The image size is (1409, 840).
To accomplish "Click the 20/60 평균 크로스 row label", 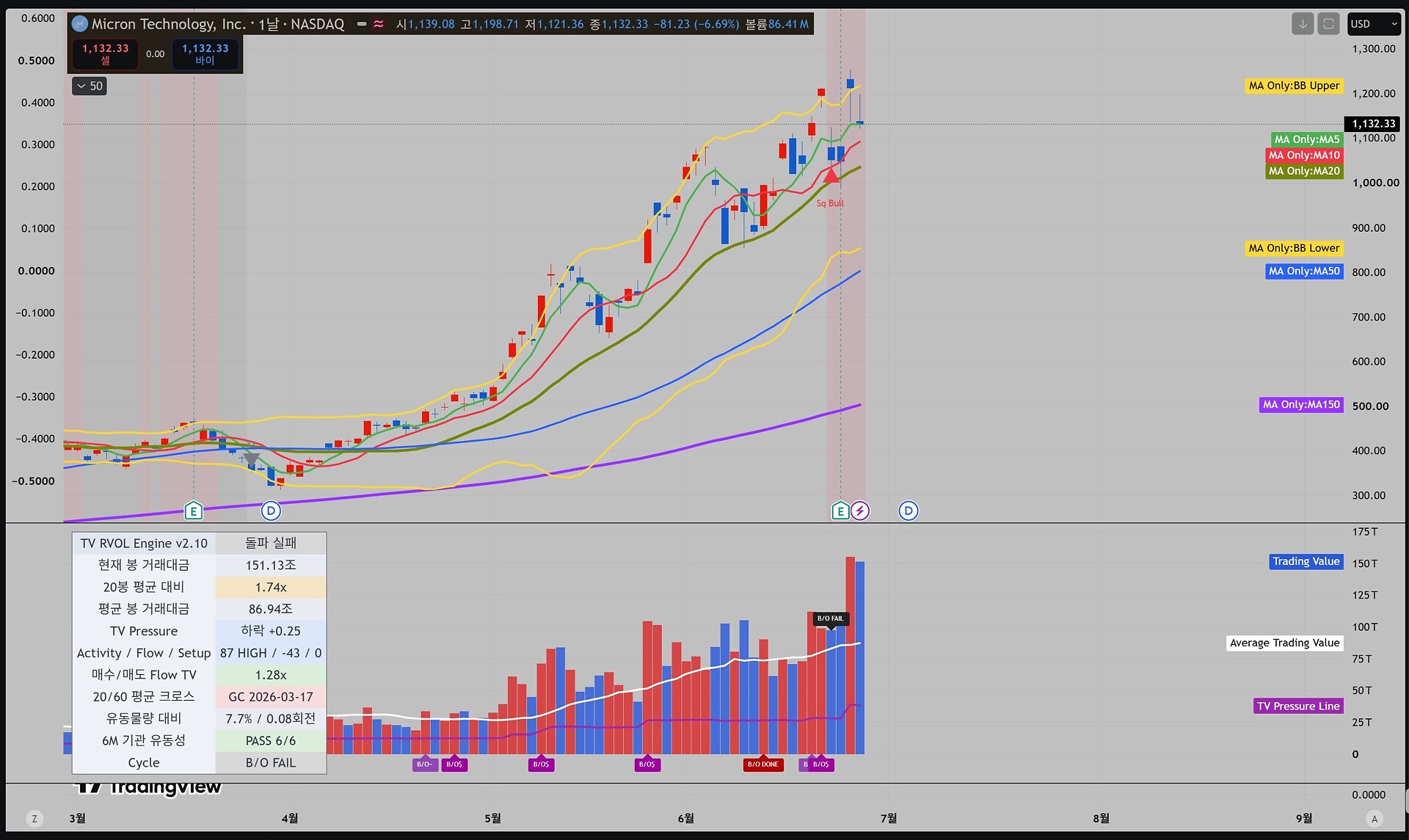I will [144, 697].
